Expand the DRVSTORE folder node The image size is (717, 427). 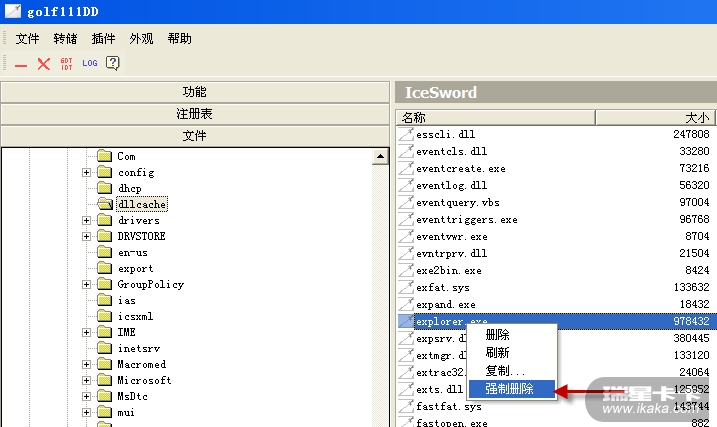coord(86,236)
